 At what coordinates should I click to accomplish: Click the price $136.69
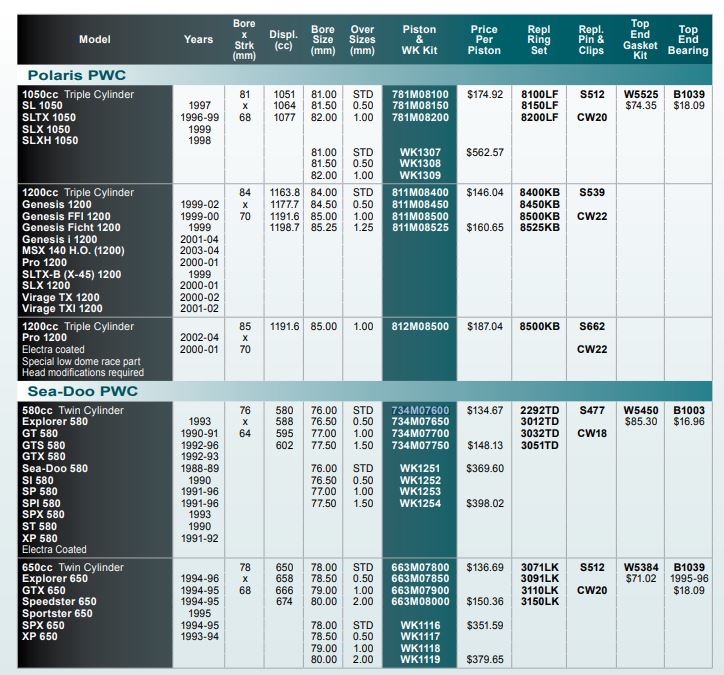[485, 567]
